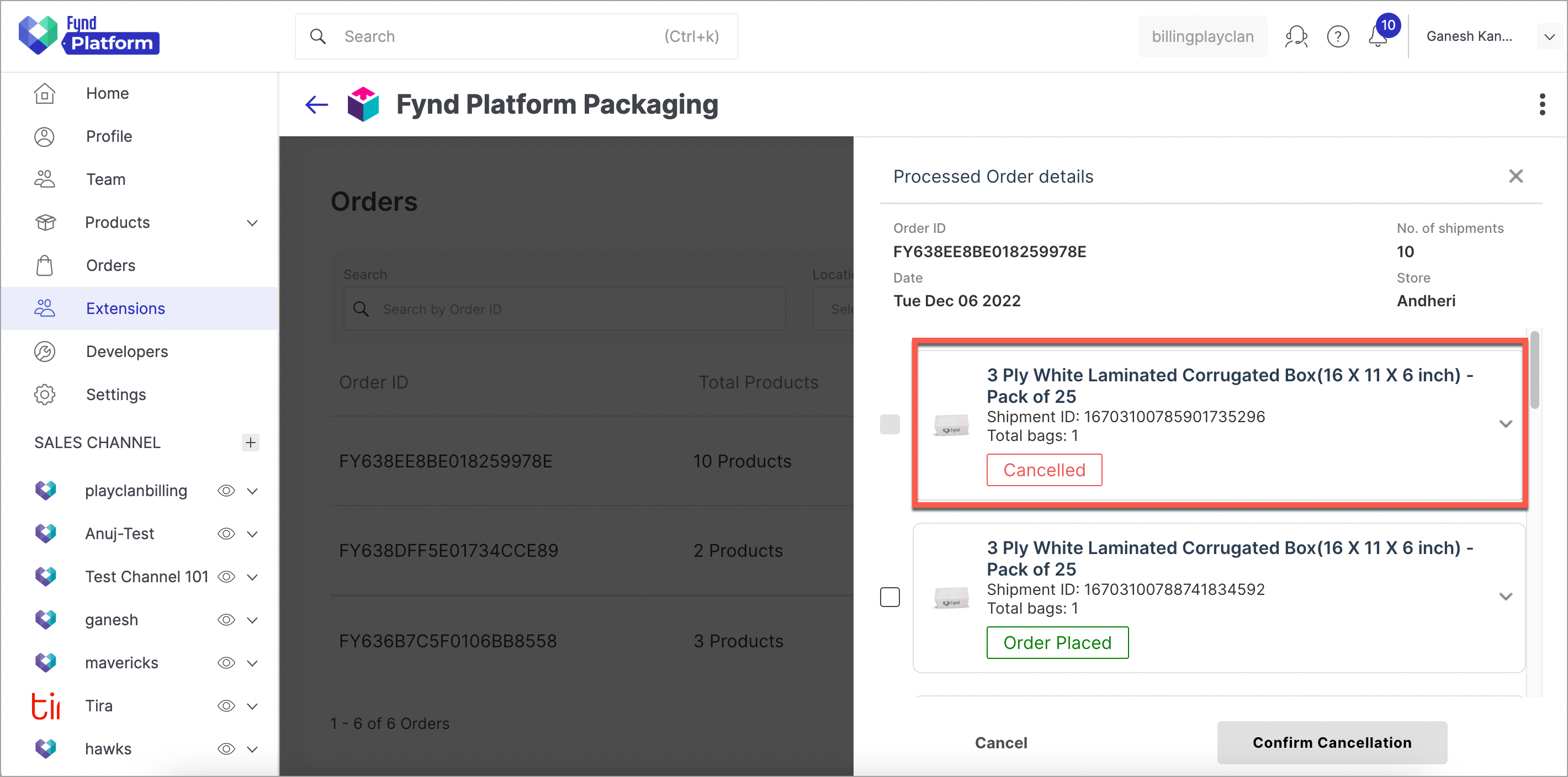Open Team in the sidebar

pyautogui.click(x=139, y=179)
